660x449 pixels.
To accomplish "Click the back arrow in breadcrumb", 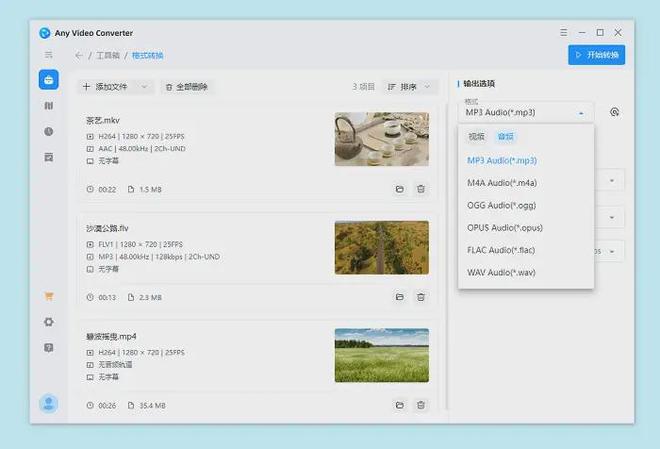I will pyautogui.click(x=79, y=55).
